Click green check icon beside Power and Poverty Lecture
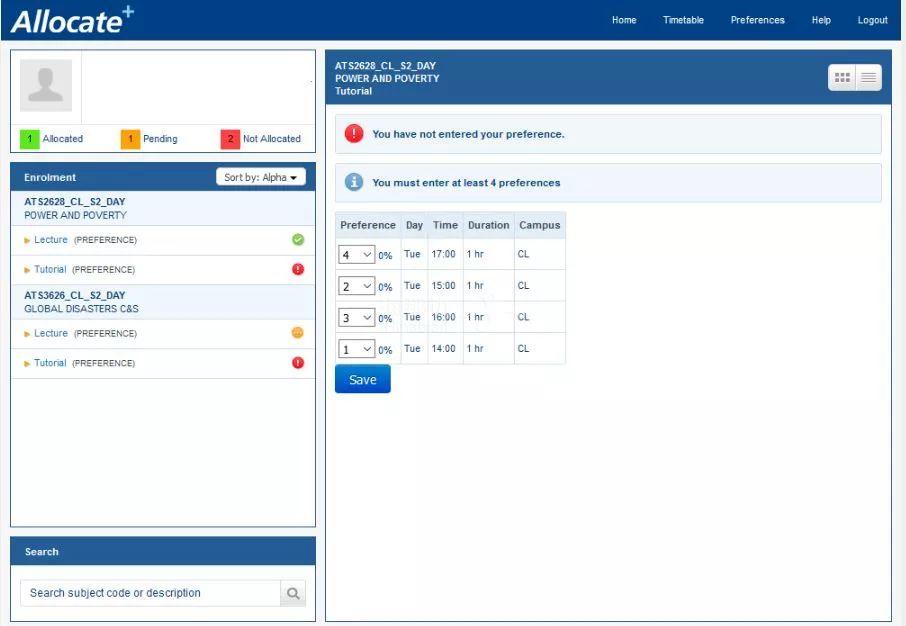Screen dimensions: 906x626 click(x=297, y=240)
